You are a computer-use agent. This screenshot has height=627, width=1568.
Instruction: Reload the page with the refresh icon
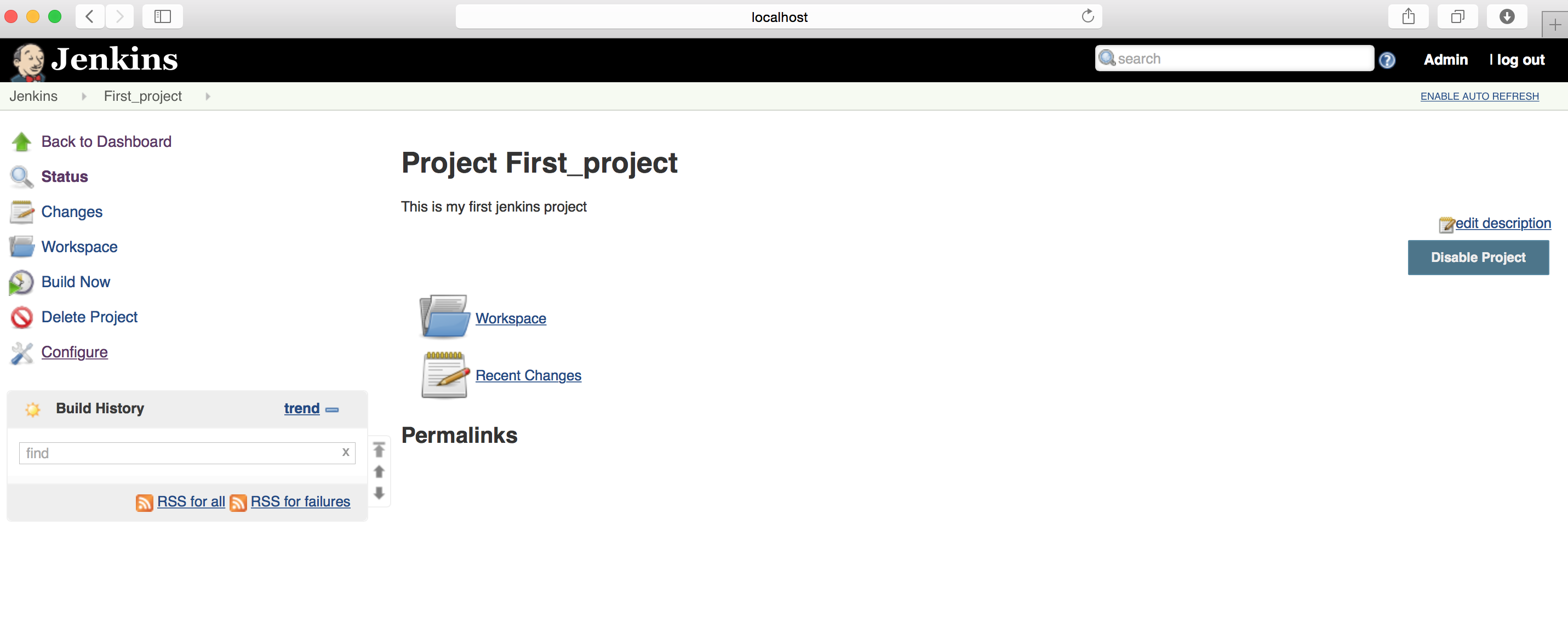1088,16
